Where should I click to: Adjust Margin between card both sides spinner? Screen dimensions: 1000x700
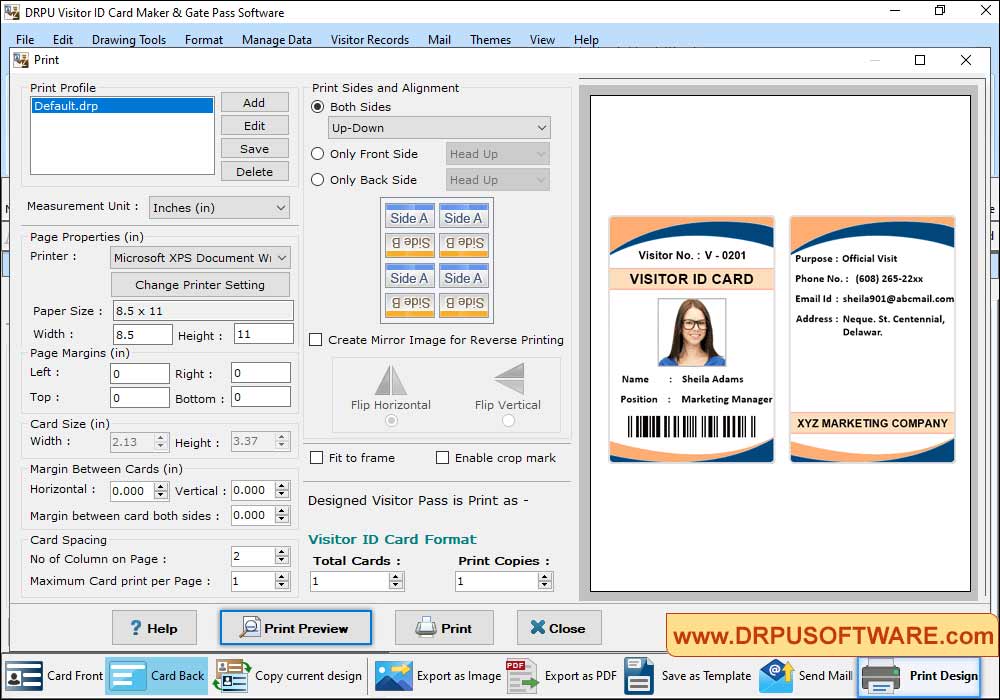point(281,515)
